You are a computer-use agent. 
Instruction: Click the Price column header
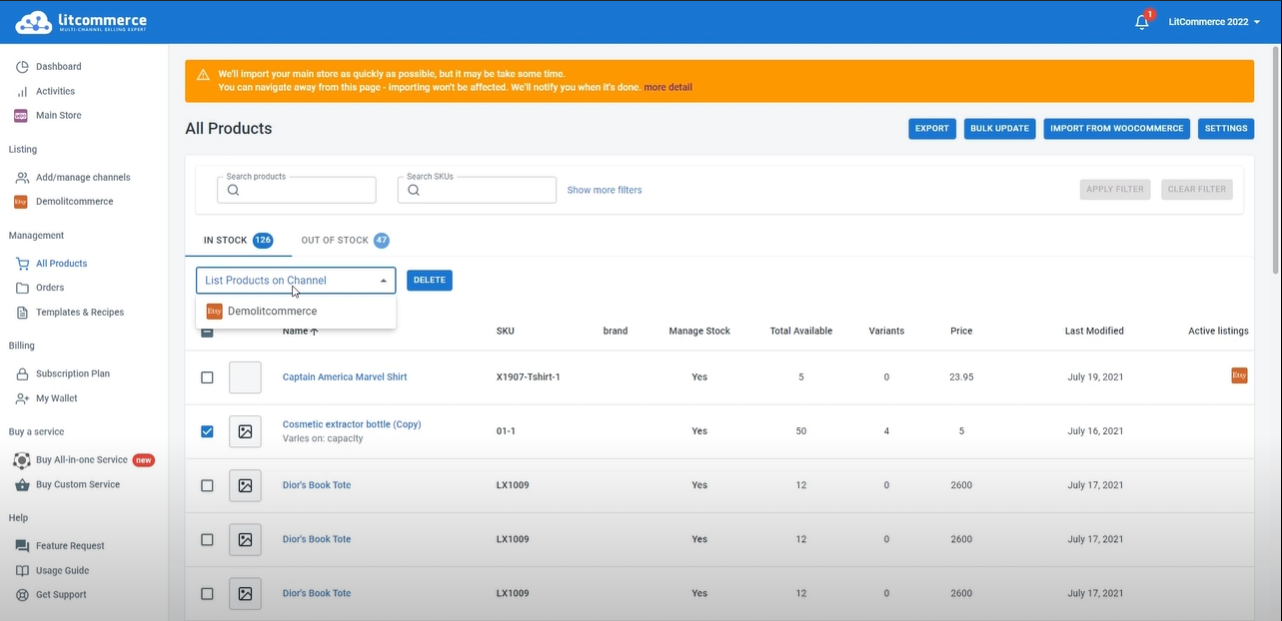[961, 331]
